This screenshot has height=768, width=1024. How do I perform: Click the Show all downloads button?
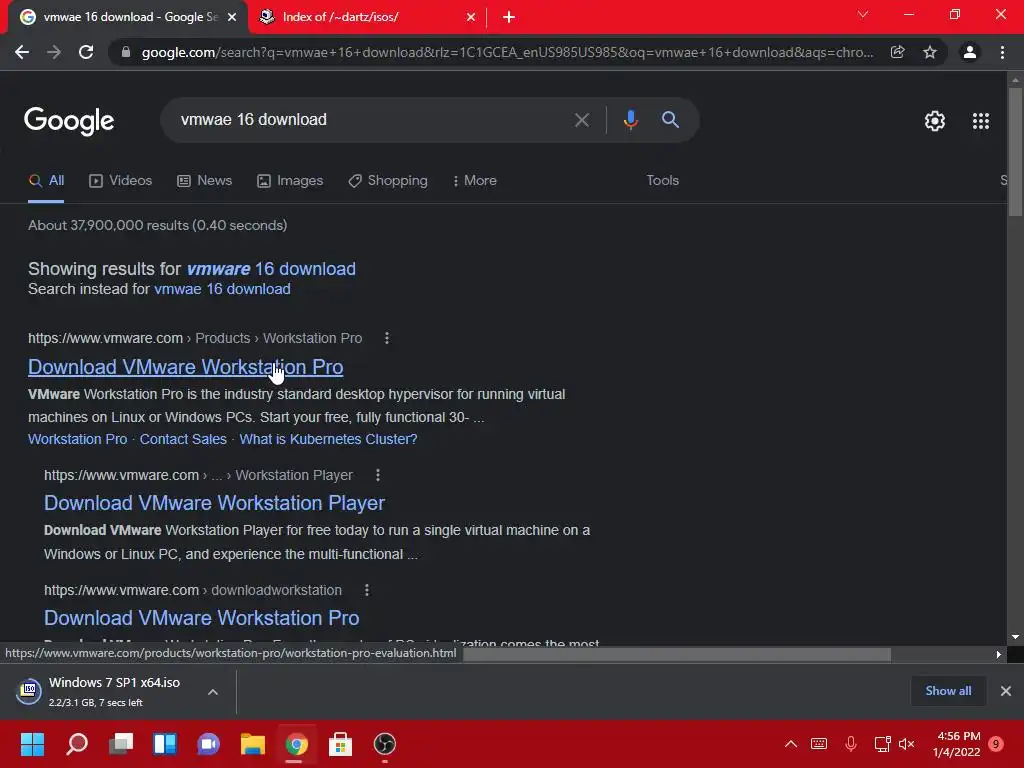(x=948, y=691)
